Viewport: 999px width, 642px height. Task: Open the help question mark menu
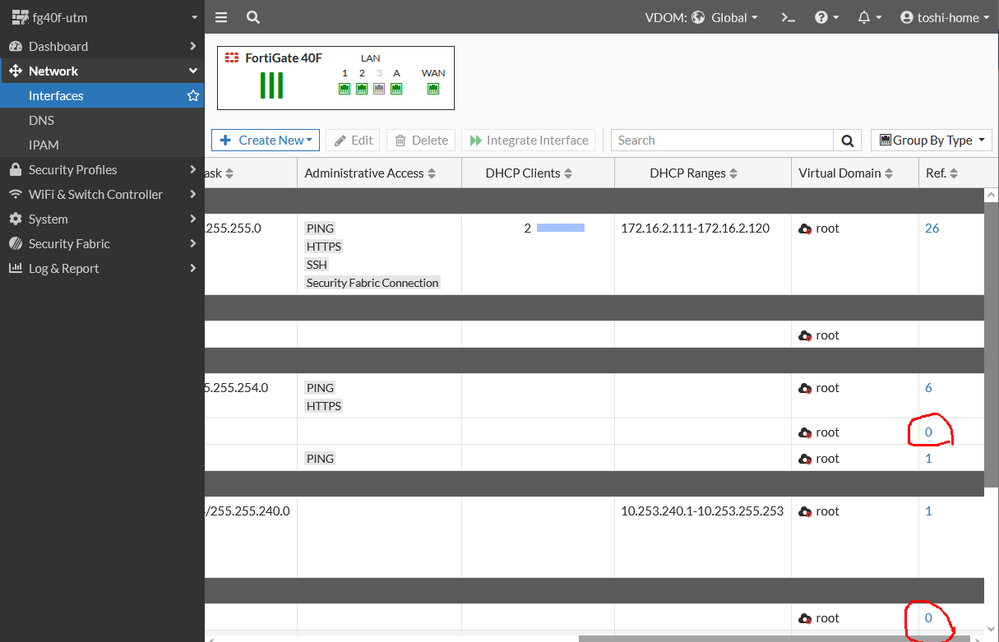[826, 18]
